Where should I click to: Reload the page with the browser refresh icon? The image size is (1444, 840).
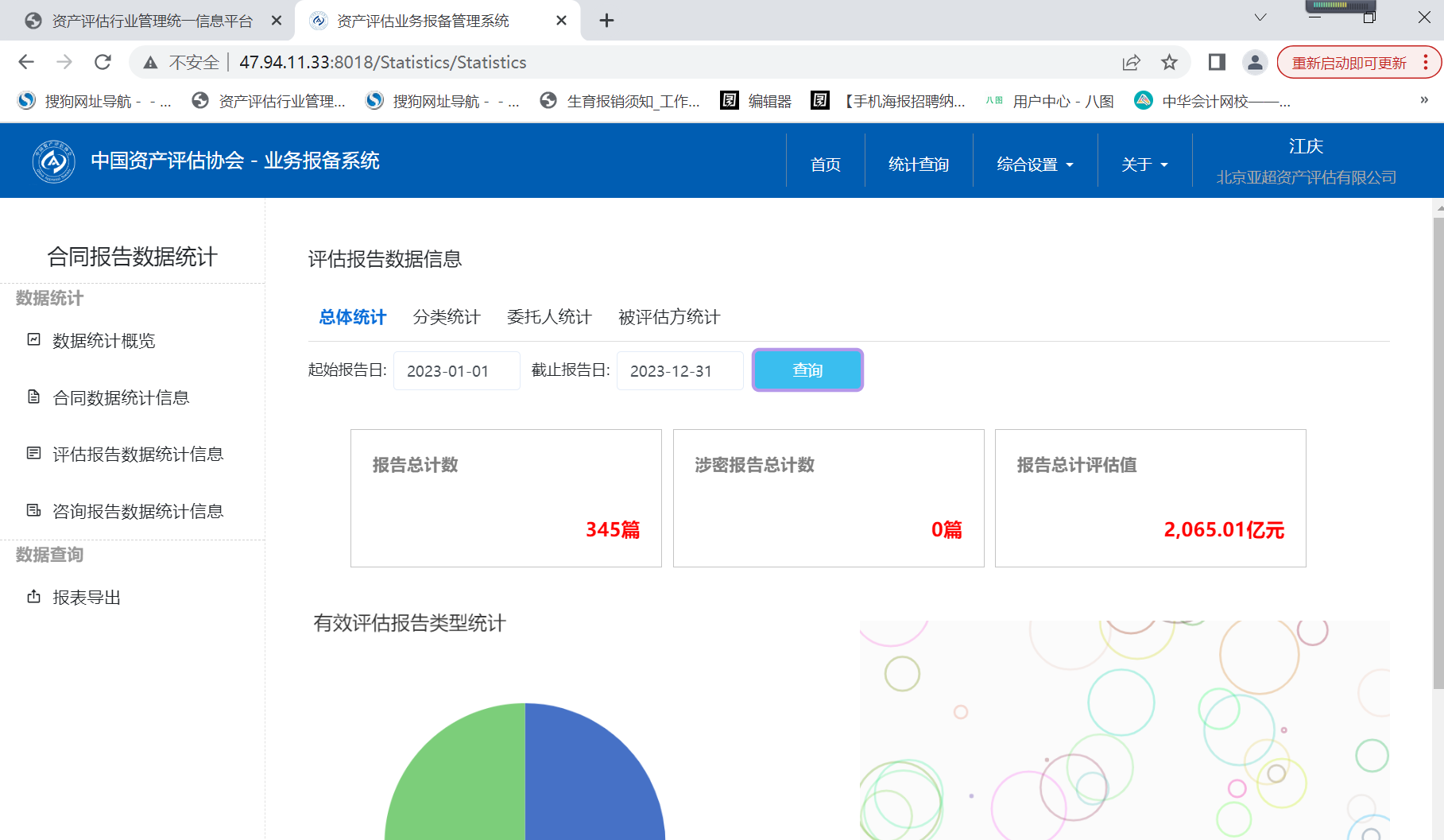pos(103,62)
